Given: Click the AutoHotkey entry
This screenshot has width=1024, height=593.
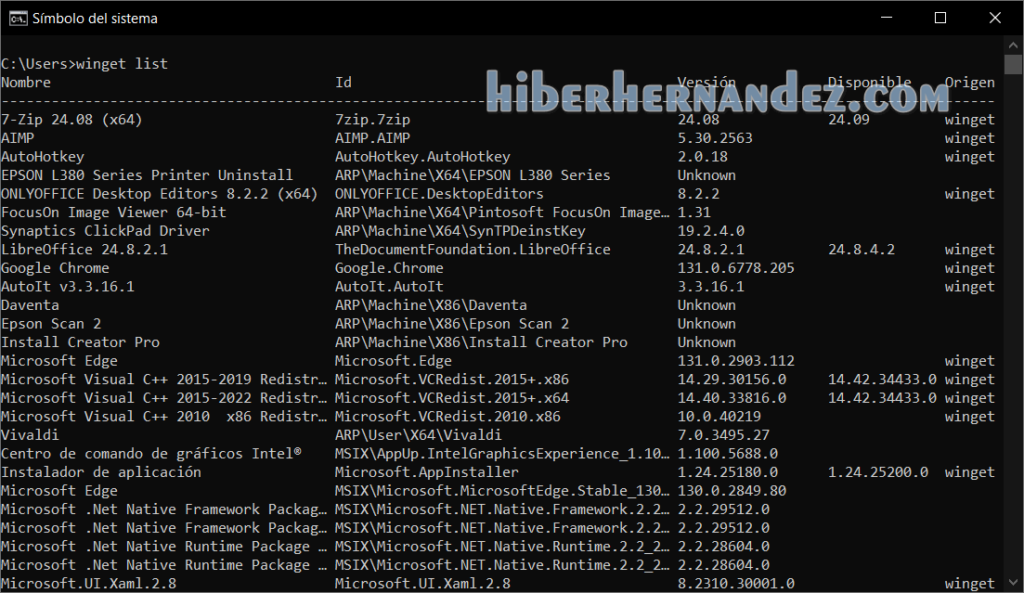Looking at the screenshot, I should pyautogui.click(x=42, y=155).
